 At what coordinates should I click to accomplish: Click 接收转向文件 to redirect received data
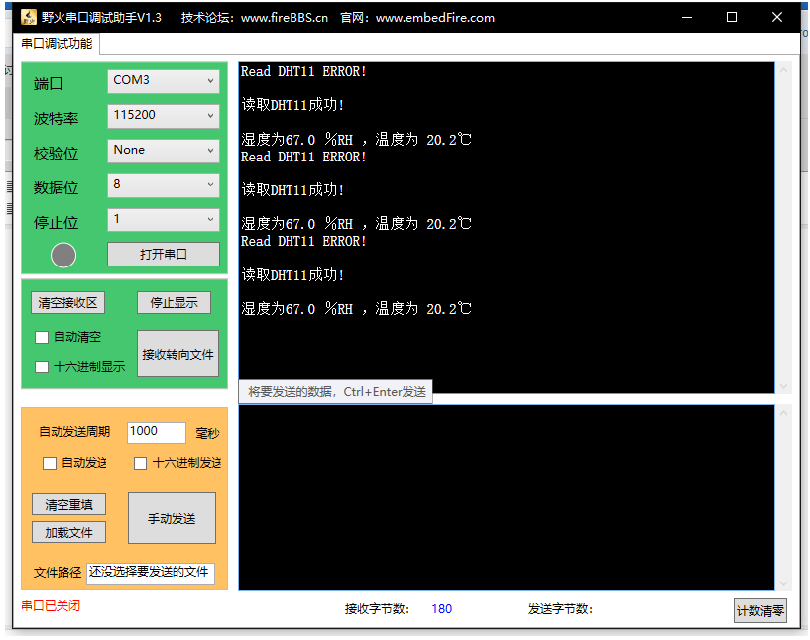178,353
